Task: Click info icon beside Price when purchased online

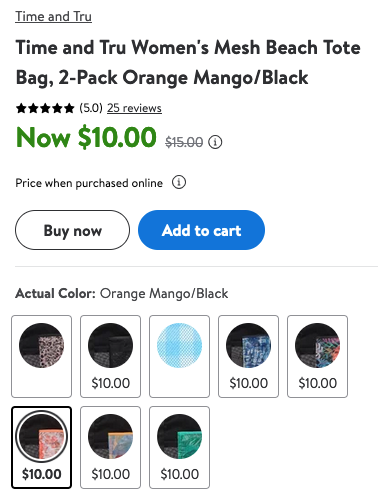Action: pos(179,182)
